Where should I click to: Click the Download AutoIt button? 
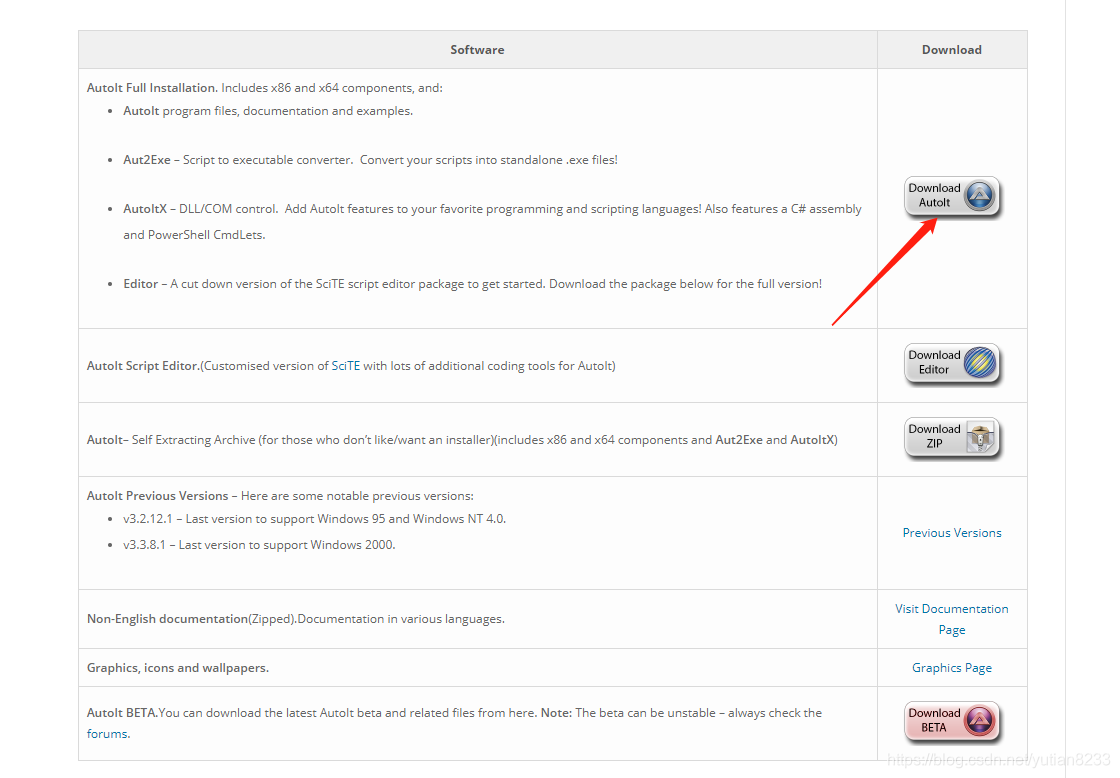coord(951,196)
